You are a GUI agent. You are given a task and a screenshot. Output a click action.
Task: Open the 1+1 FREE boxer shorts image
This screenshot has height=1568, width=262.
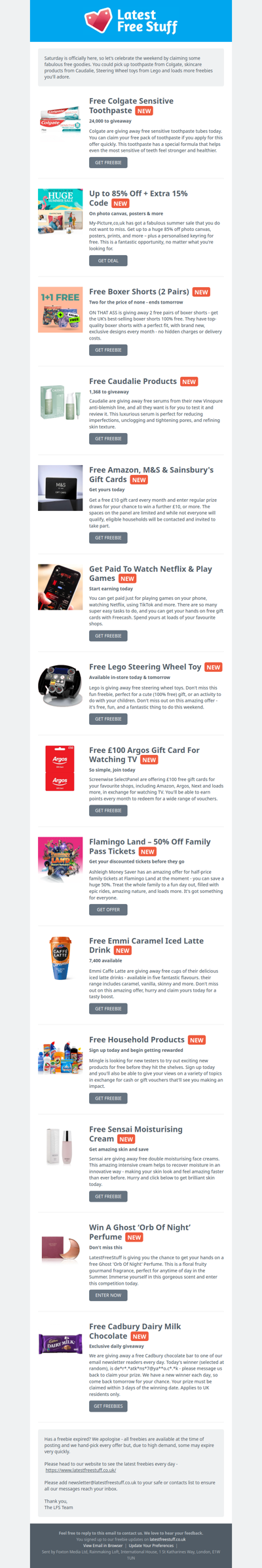click(x=60, y=309)
